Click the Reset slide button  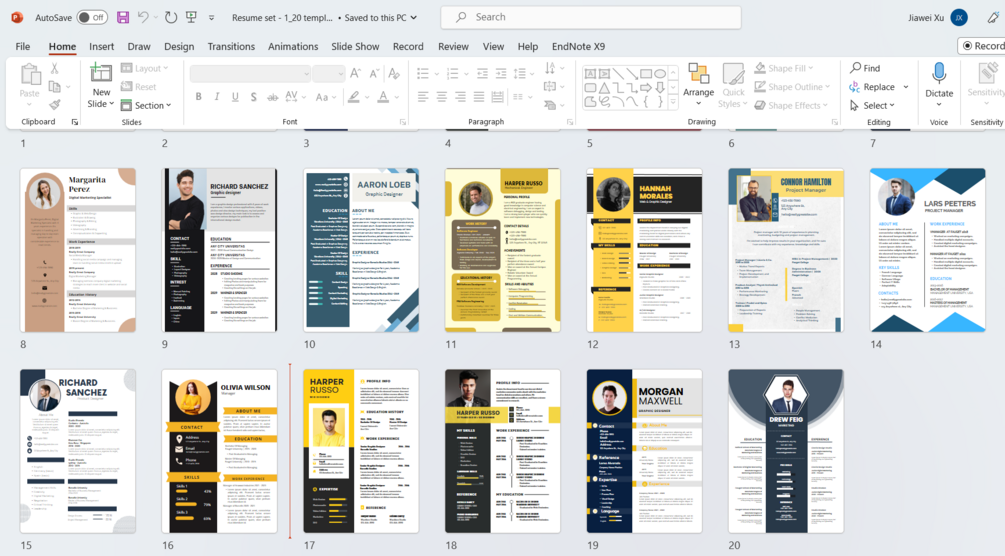click(138, 87)
